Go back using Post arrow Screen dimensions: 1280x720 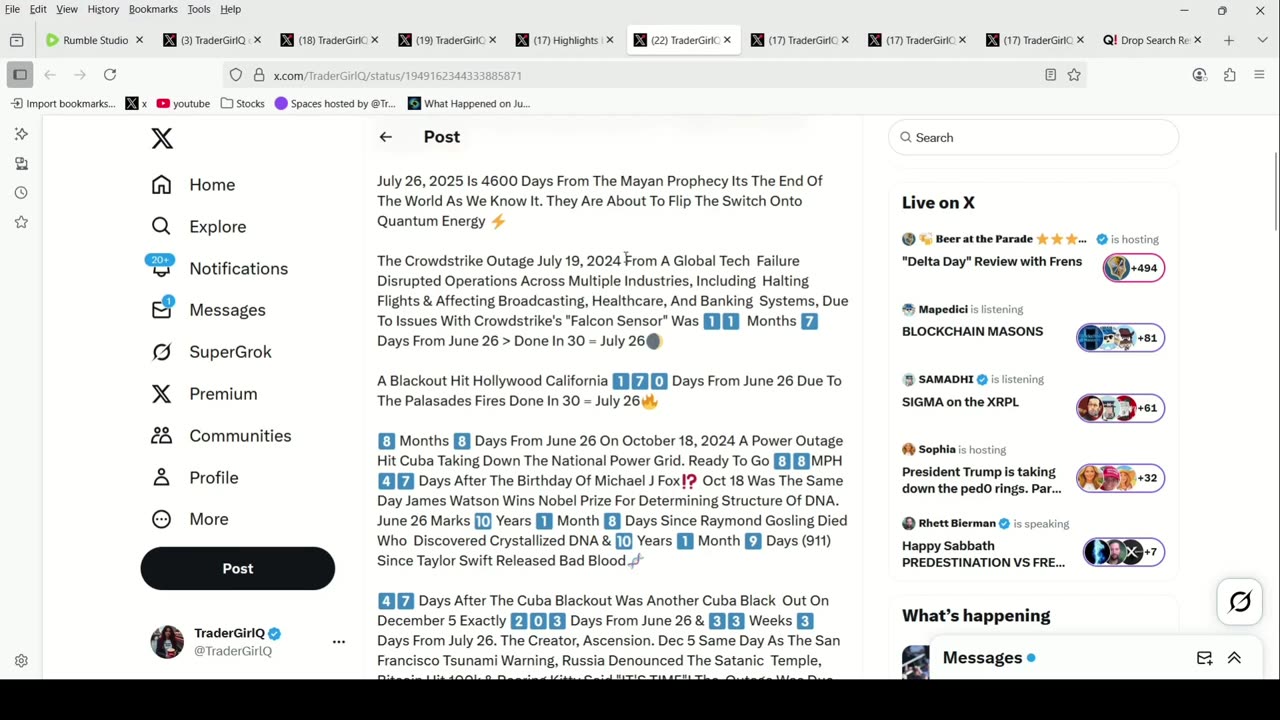(386, 137)
